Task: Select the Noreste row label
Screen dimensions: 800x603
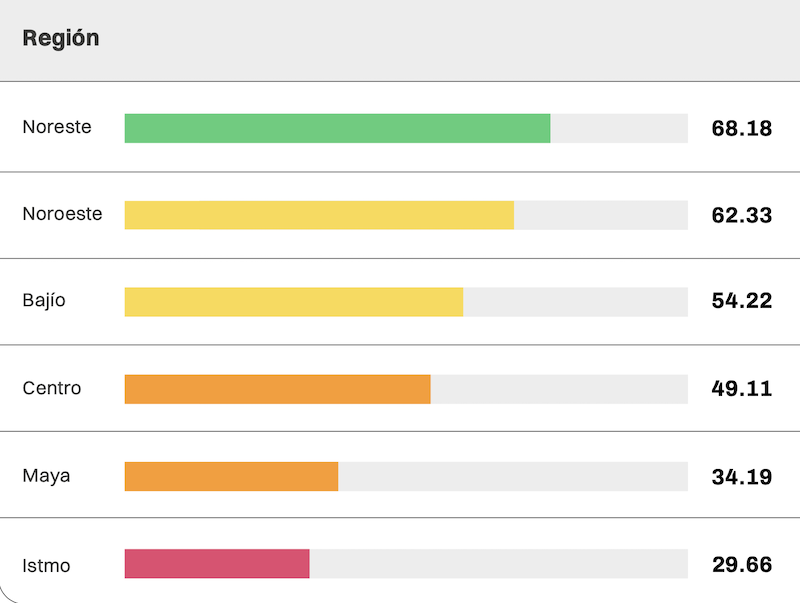Action: [57, 128]
